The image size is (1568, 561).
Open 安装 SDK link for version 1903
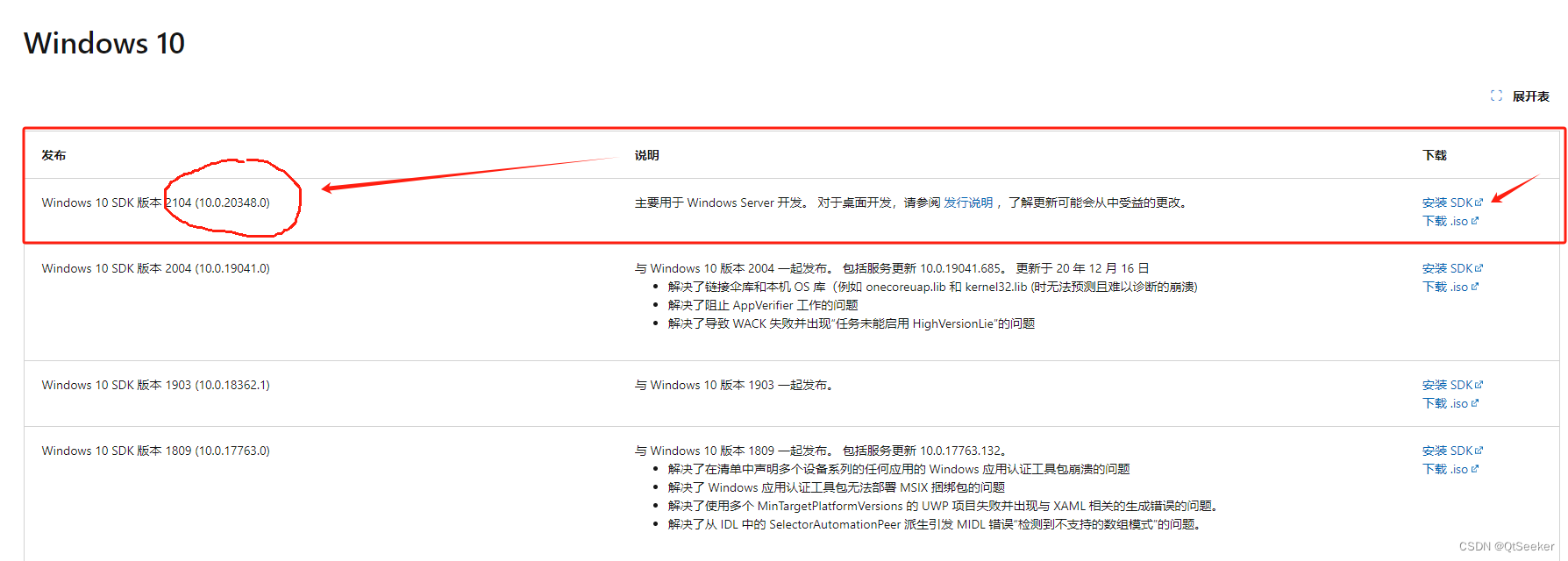(1452, 385)
